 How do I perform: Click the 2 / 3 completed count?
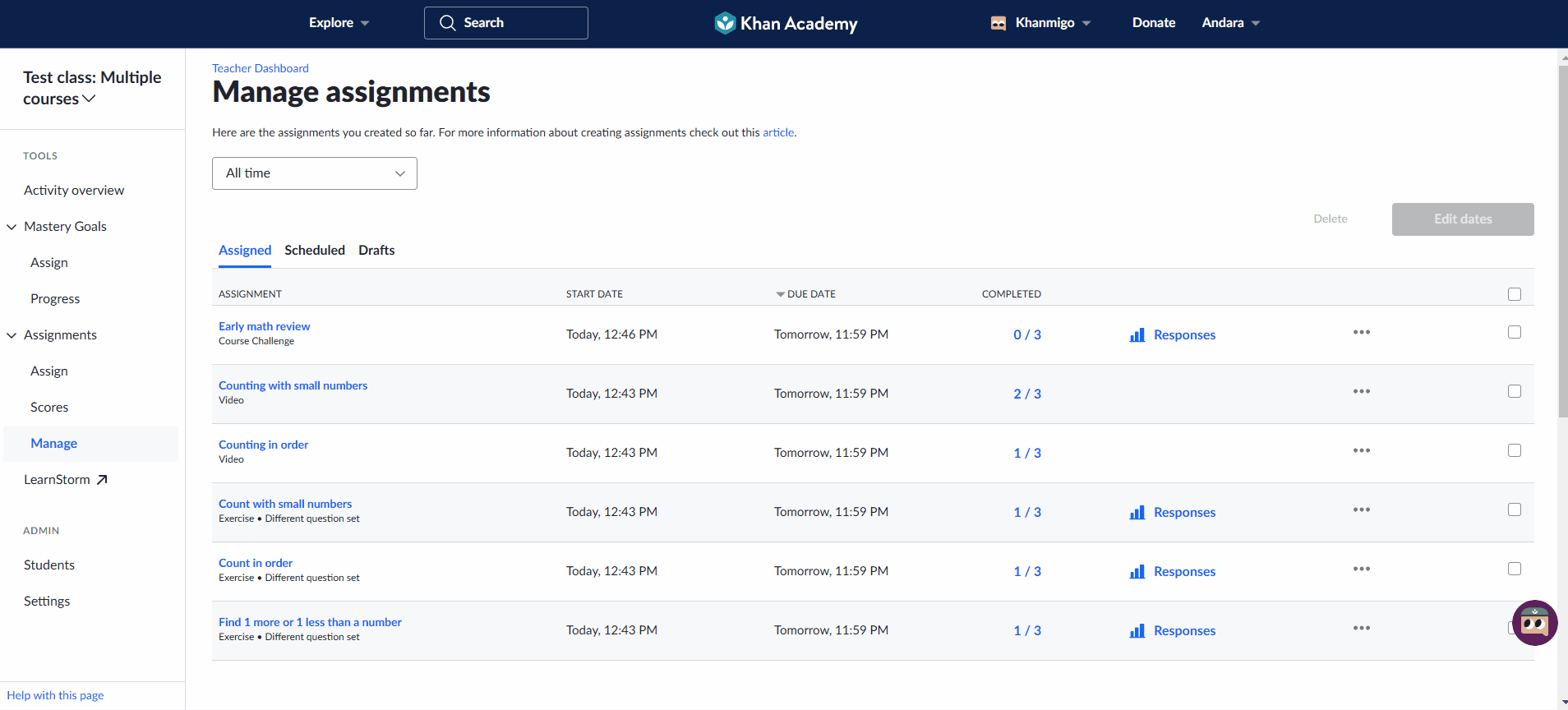[1027, 394]
